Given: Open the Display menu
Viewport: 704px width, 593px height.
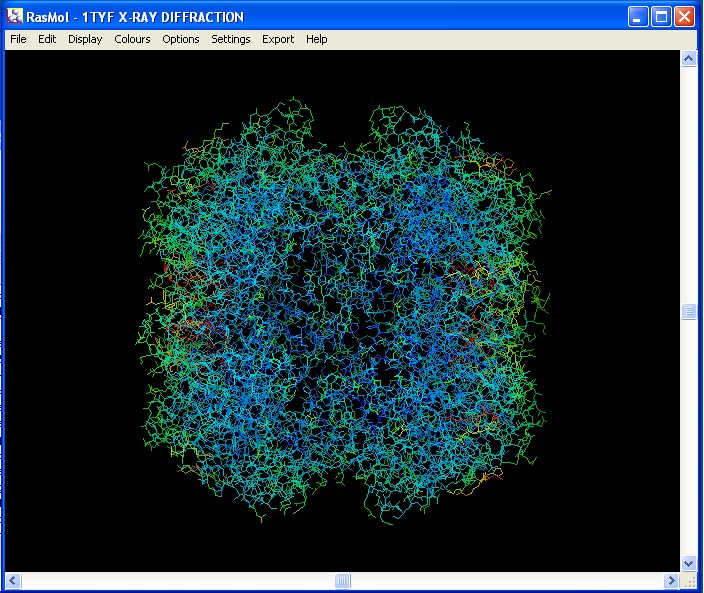Looking at the screenshot, I should click(85, 39).
